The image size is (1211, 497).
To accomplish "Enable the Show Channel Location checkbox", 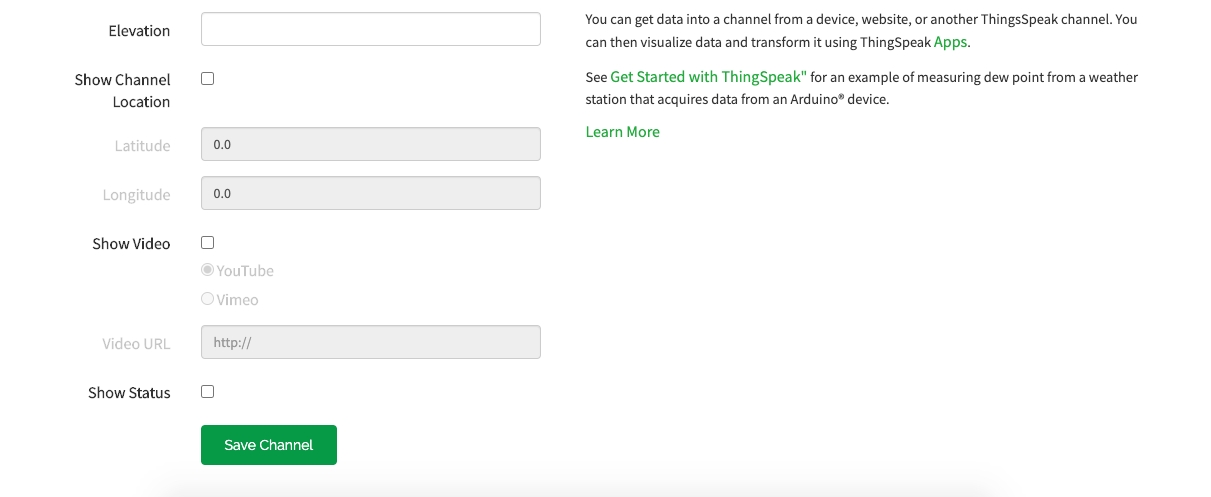I will pos(208,79).
